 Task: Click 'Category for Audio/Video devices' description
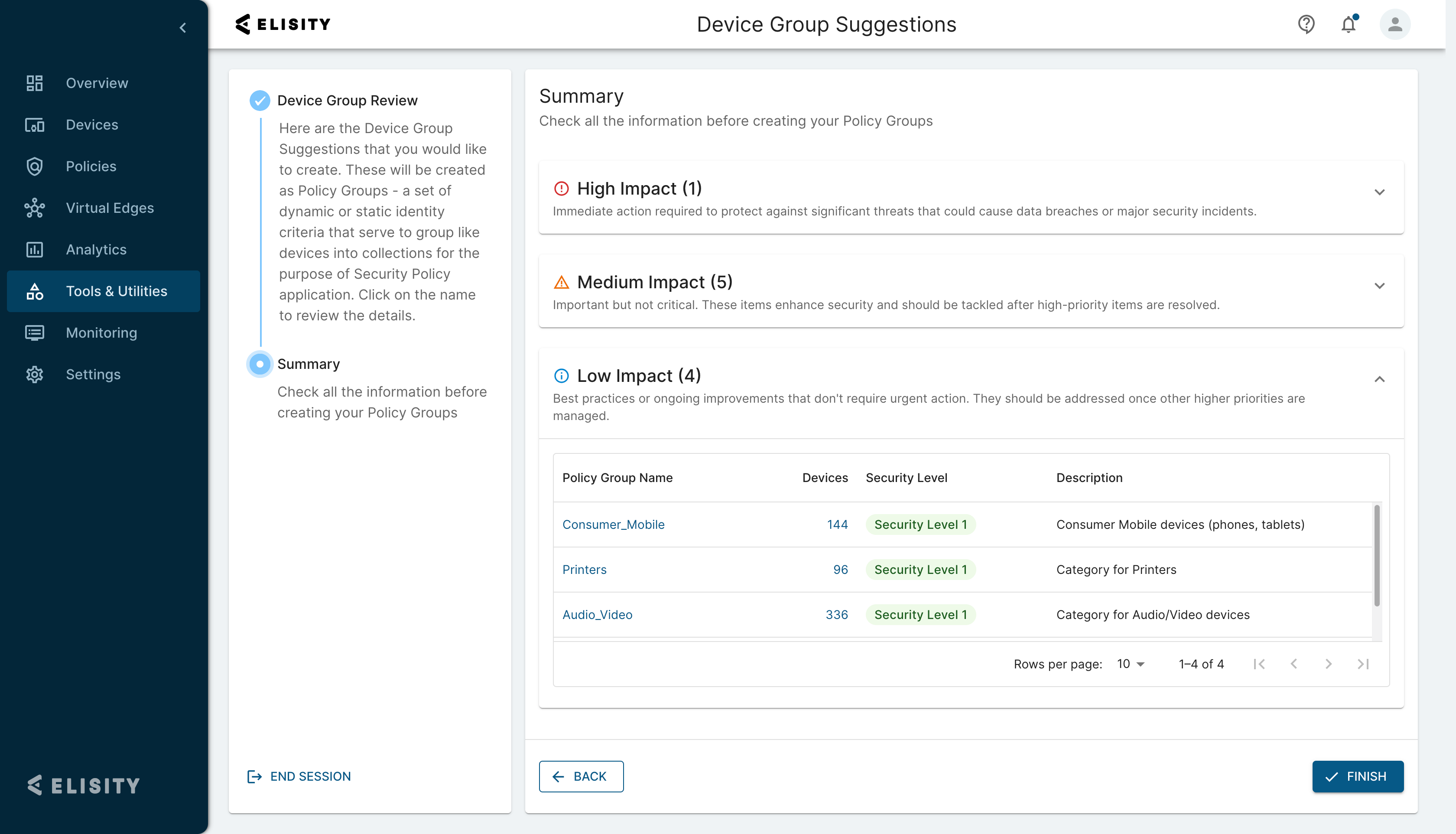point(1153,615)
